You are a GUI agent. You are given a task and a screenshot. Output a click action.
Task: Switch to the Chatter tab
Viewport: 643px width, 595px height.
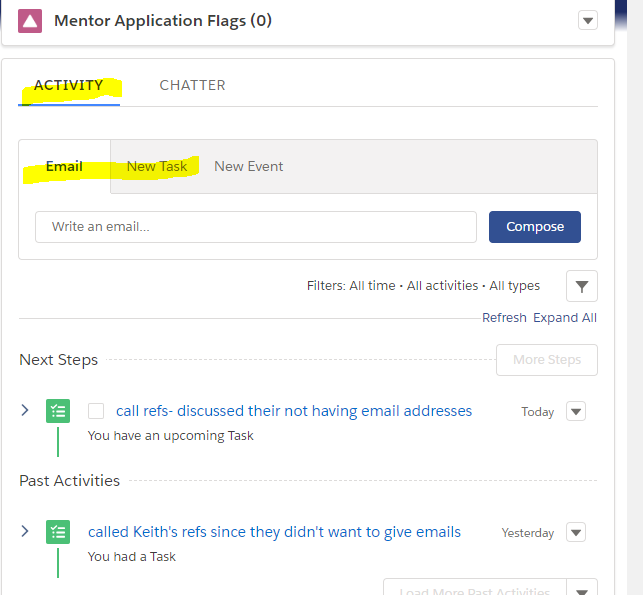point(192,85)
